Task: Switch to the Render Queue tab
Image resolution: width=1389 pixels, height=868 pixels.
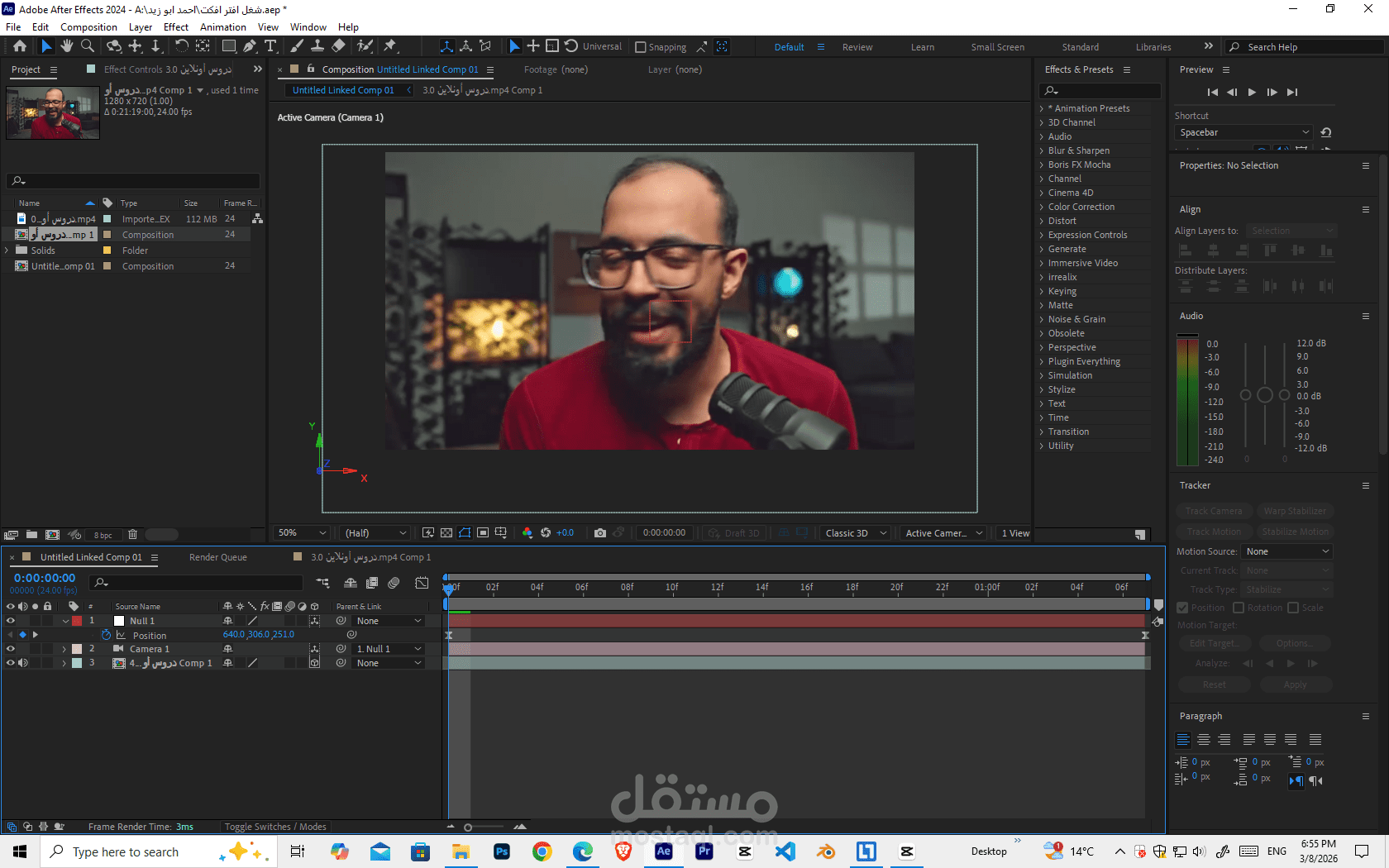Action: point(218,557)
